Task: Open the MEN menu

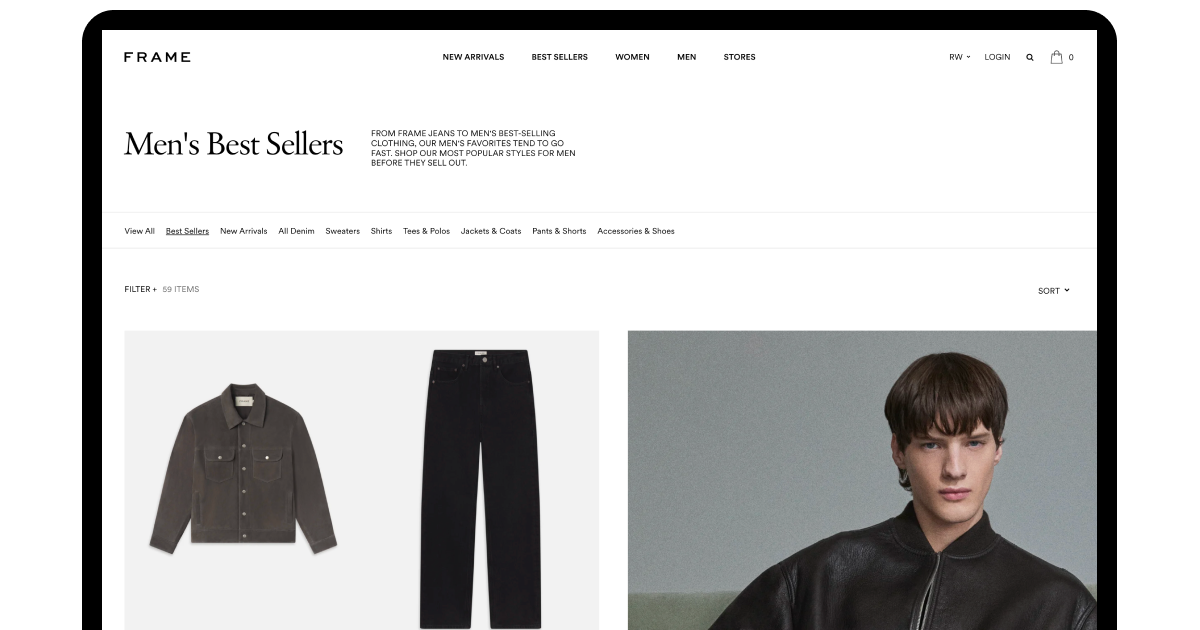Action: (686, 57)
